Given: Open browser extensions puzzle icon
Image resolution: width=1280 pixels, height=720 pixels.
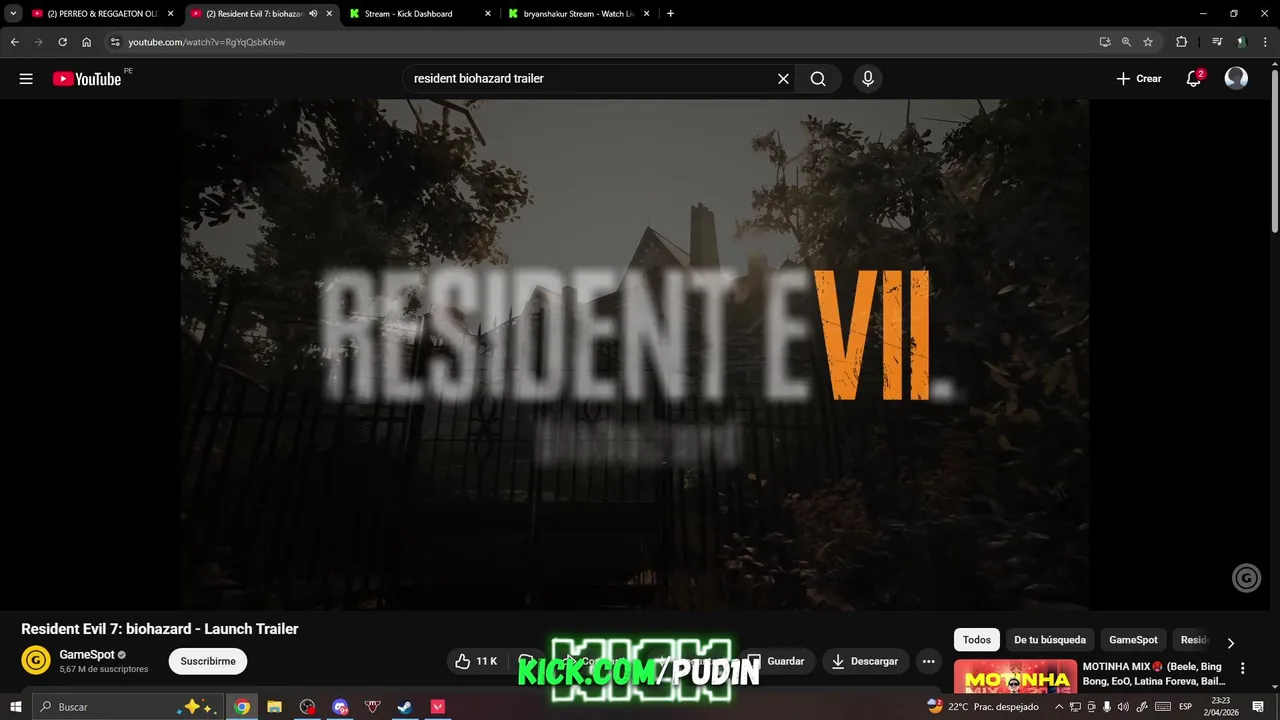Looking at the screenshot, I should tap(1182, 42).
